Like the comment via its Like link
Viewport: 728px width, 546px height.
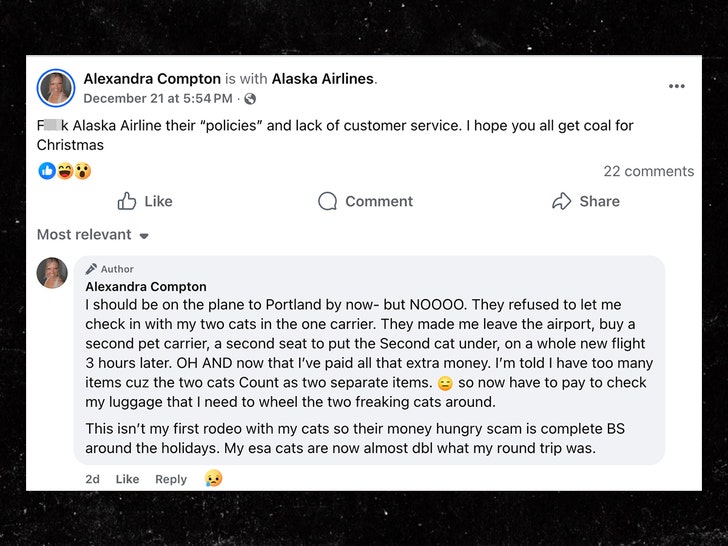coord(127,479)
